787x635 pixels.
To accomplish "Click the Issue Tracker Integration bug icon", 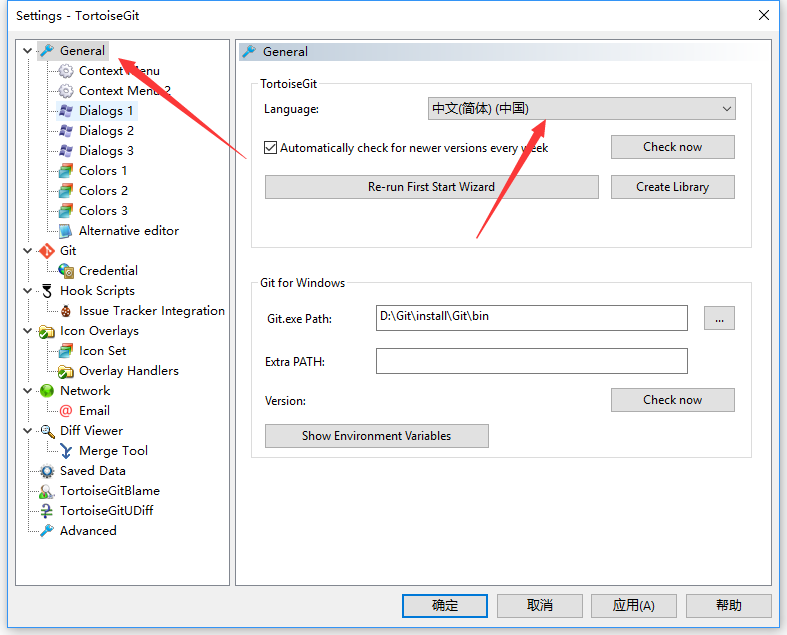I will [66, 311].
